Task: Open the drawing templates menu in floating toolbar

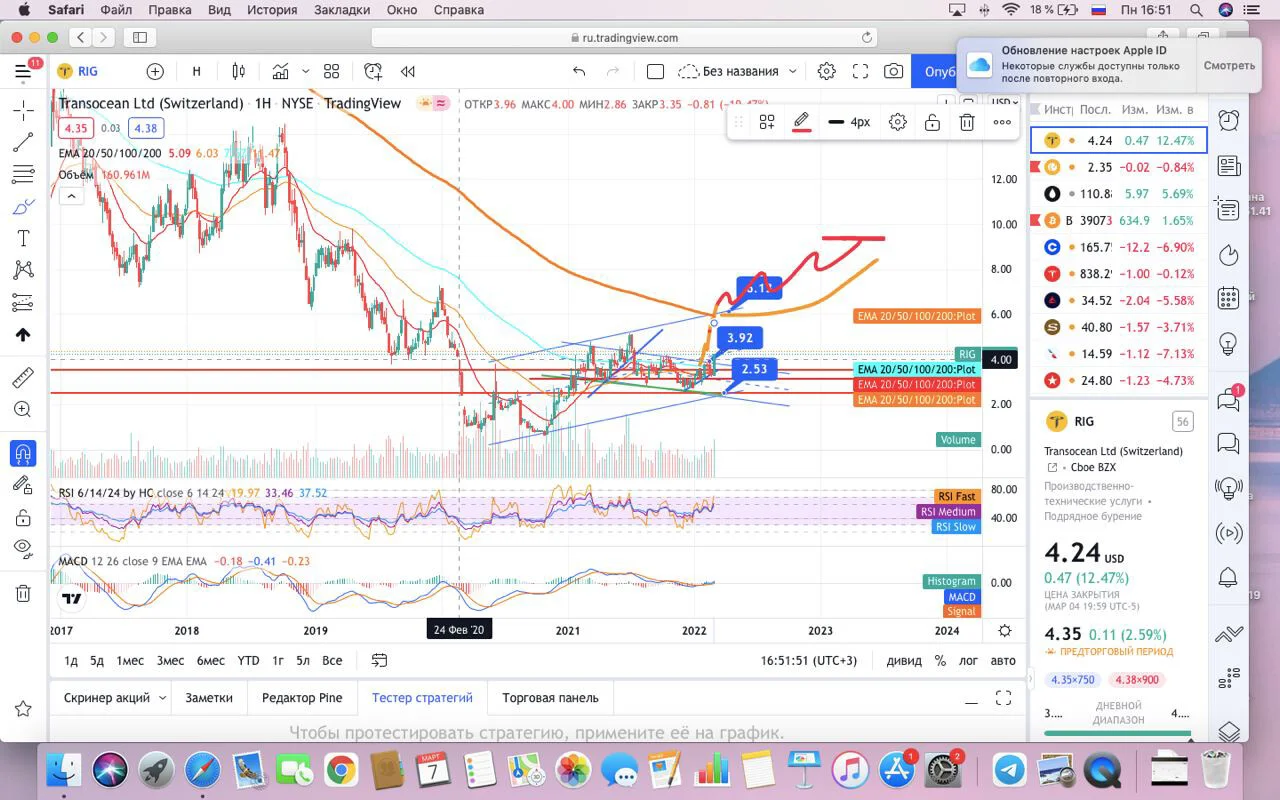Action: click(767, 122)
